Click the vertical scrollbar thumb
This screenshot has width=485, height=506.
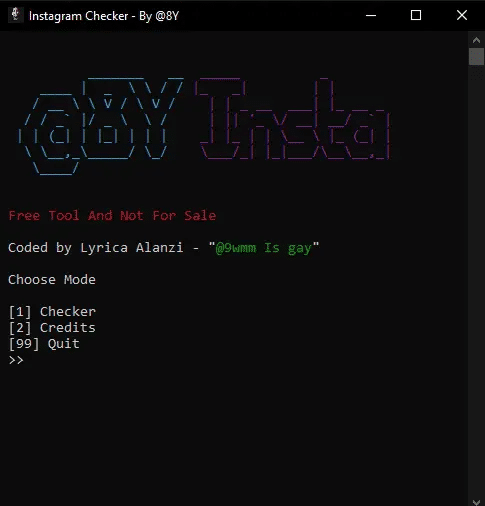pyautogui.click(x=476, y=56)
